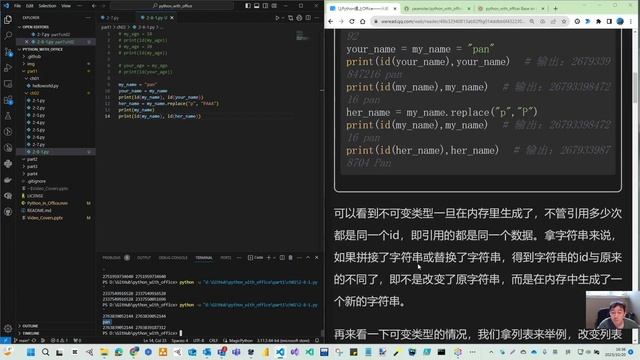
Task: Change UTF-8 encoding in status bar
Action: (198, 340)
